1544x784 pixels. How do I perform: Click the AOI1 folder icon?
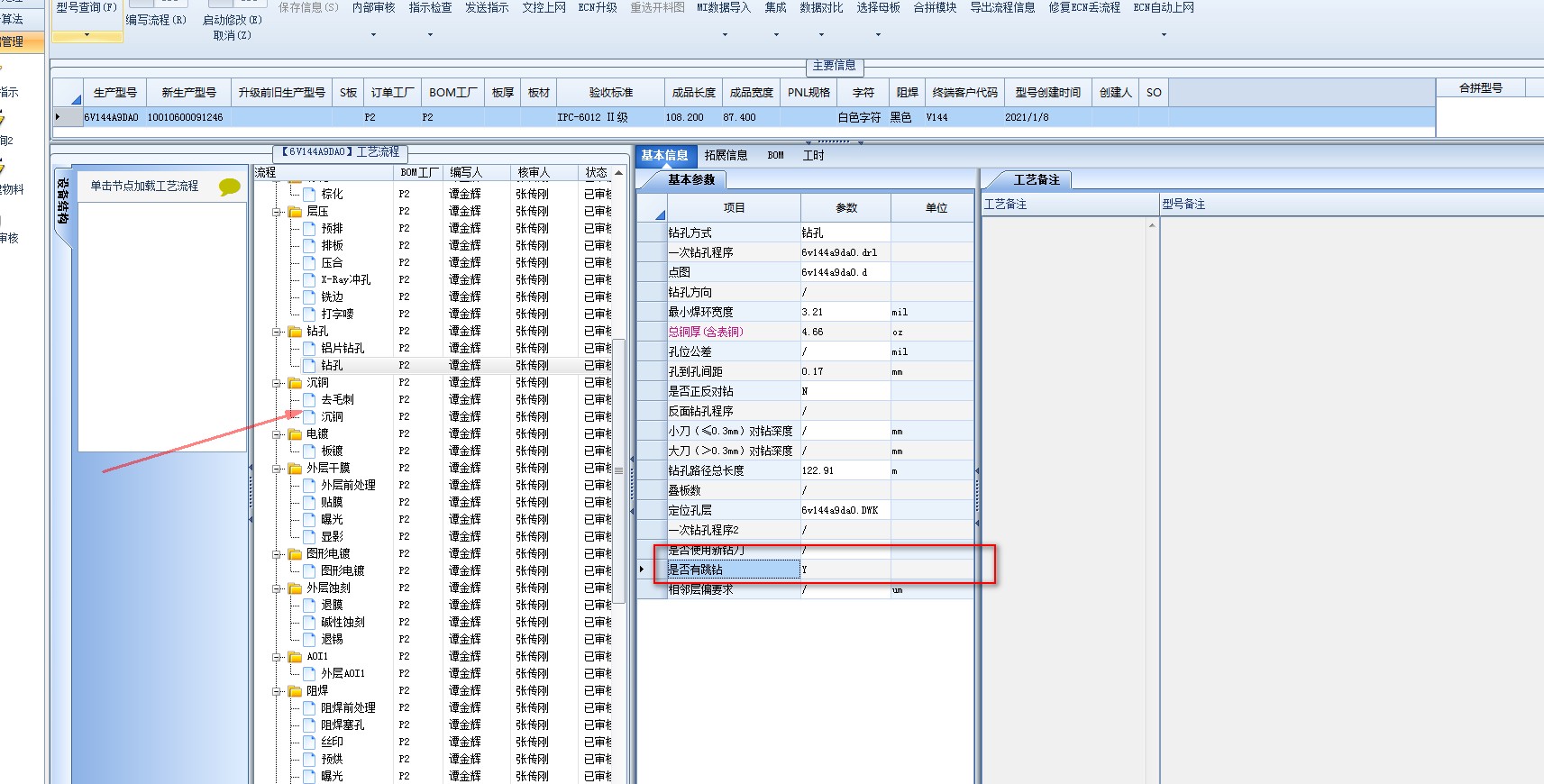coord(295,656)
